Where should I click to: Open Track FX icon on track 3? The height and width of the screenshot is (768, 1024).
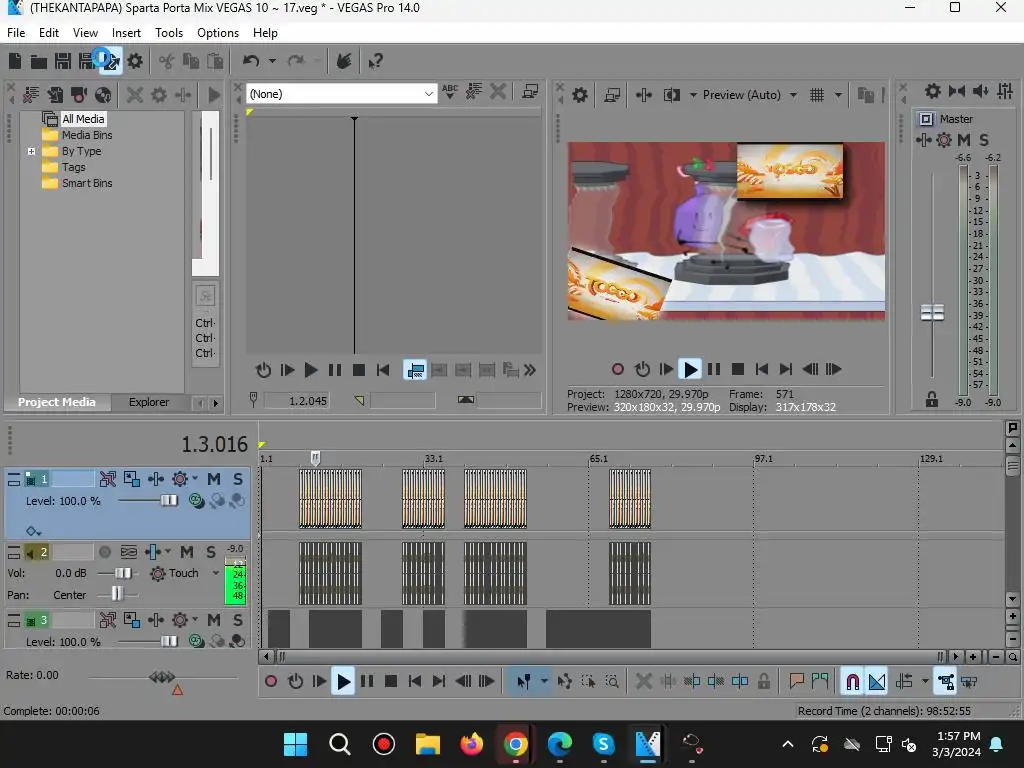(x=180, y=620)
